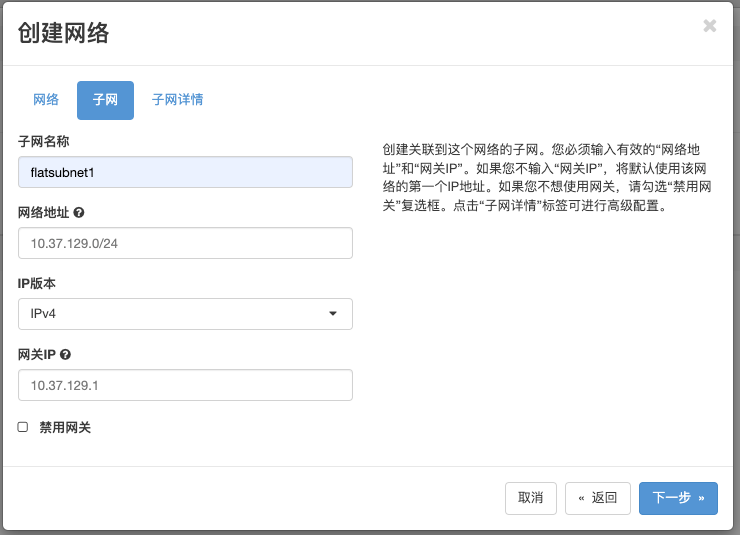This screenshot has height=535, width=740.
Task: Click the 网关IP input showing 10.37.129.1
Action: (x=185, y=385)
